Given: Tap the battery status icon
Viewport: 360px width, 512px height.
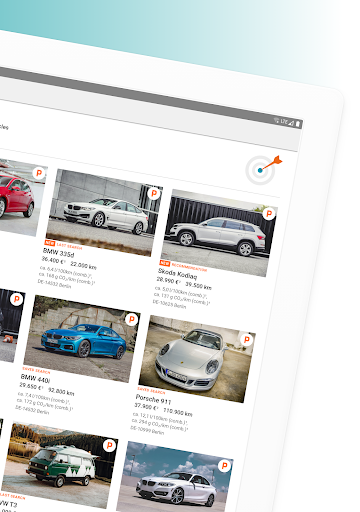Looking at the screenshot, I should pos(298,124).
